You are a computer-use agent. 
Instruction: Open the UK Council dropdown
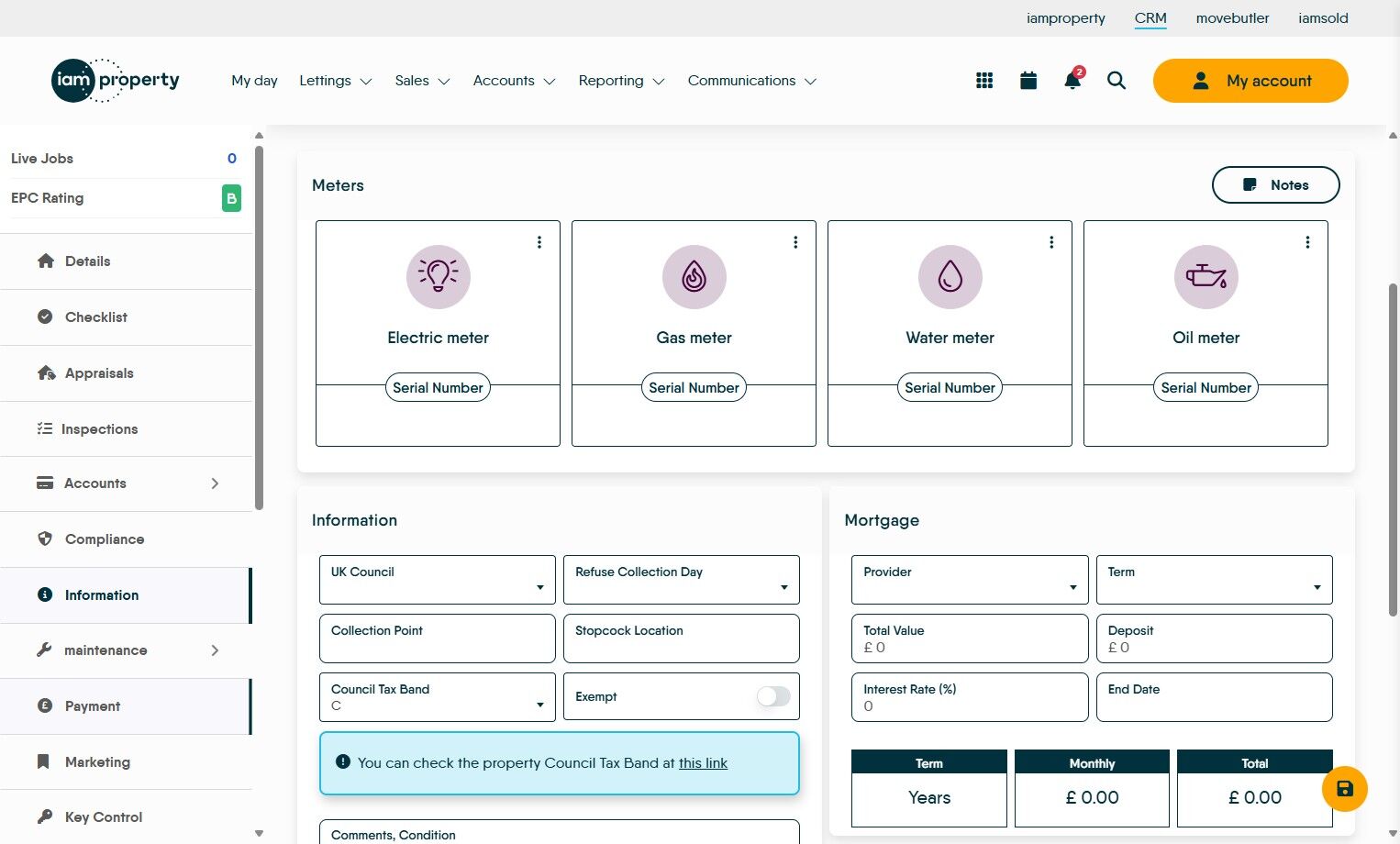tap(438, 580)
